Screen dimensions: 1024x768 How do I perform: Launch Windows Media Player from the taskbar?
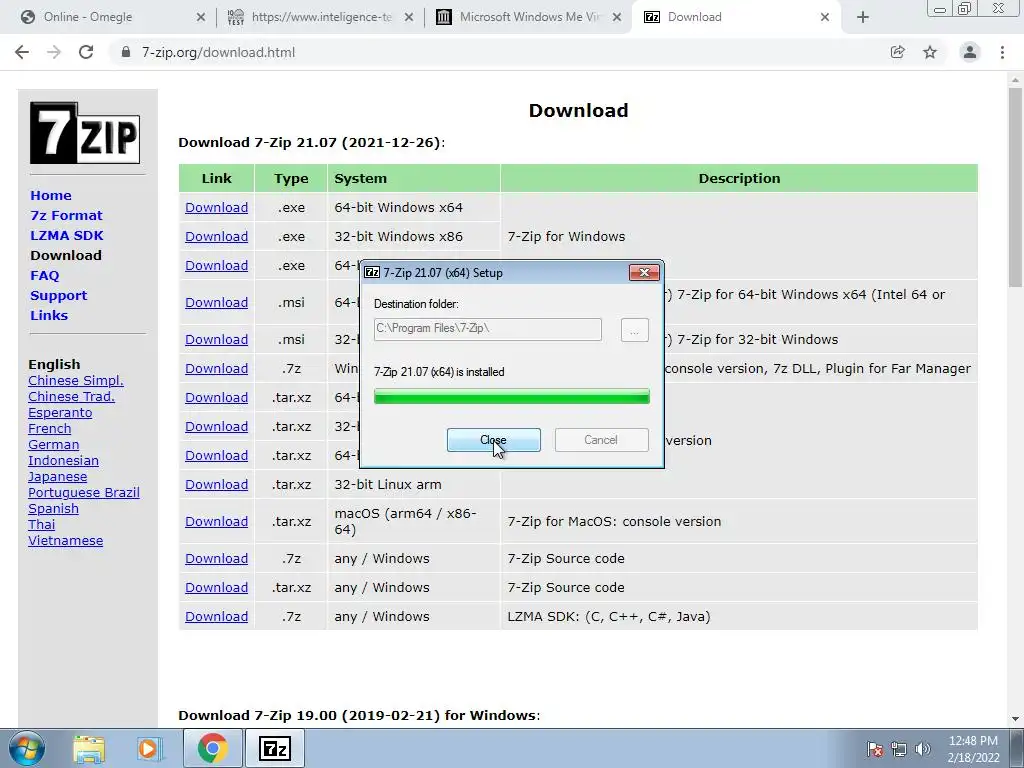(x=149, y=748)
